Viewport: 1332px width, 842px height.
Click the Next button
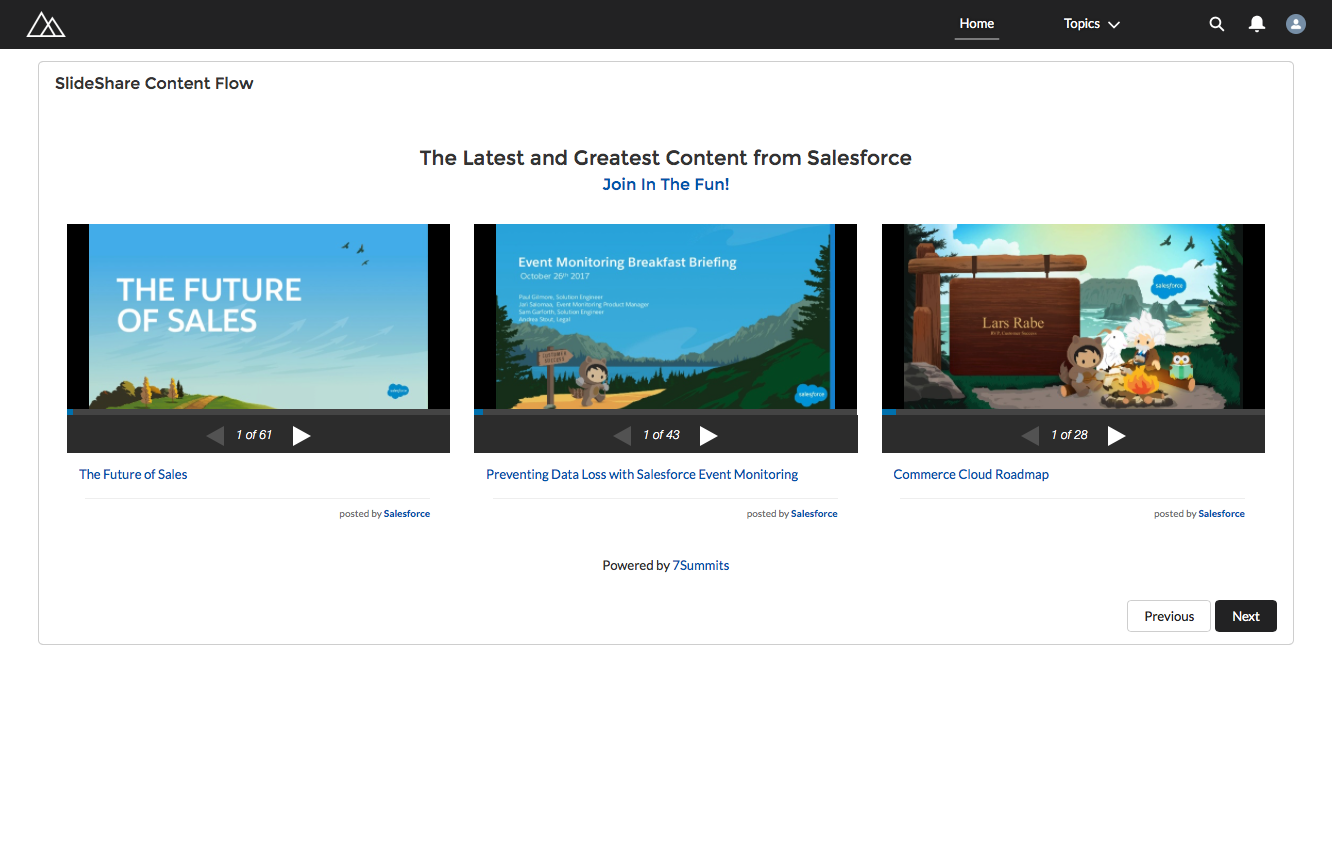tap(1246, 616)
